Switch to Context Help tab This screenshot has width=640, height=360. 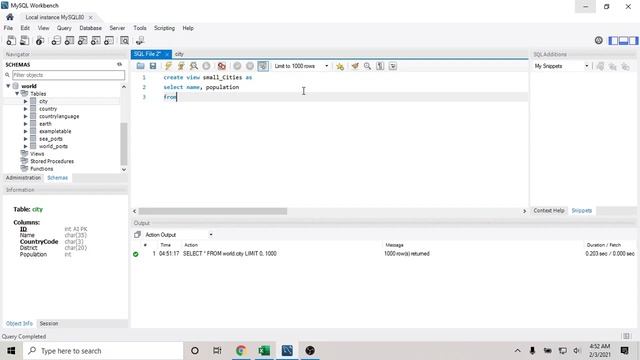coord(549,211)
